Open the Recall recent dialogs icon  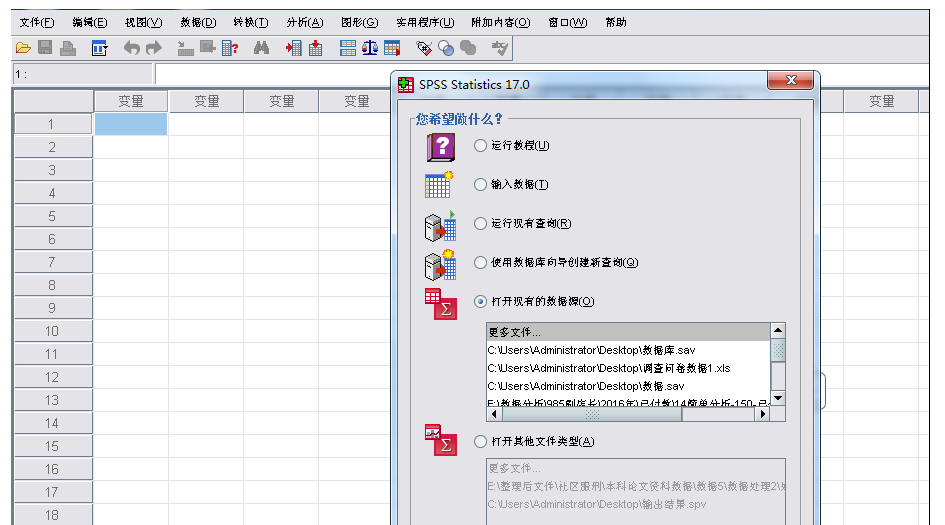coord(99,48)
